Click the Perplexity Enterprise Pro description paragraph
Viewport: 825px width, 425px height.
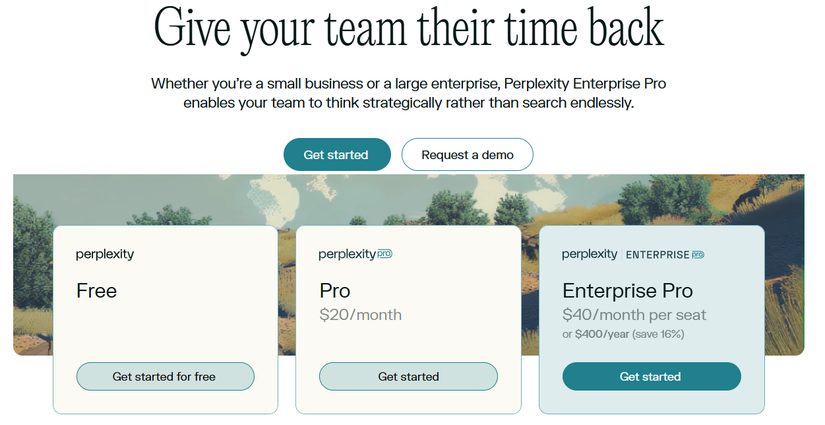click(x=409, y=93)
